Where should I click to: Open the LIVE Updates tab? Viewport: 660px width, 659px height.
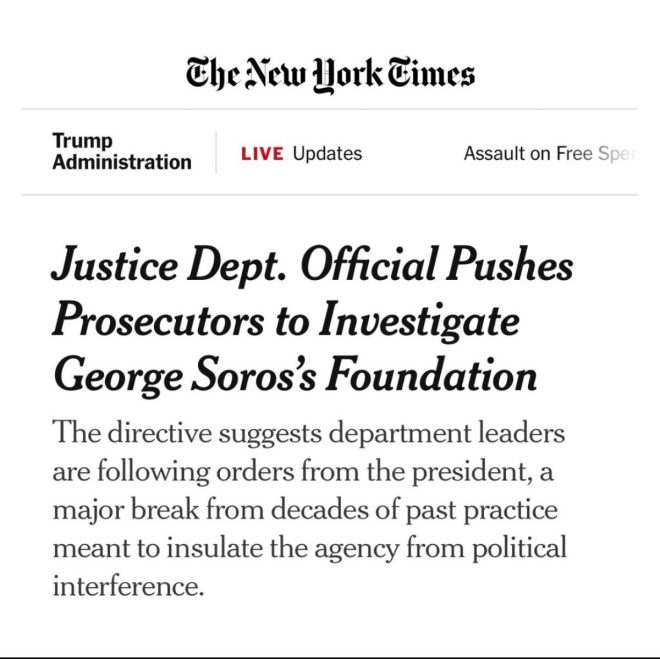click(x=301, y=154)
